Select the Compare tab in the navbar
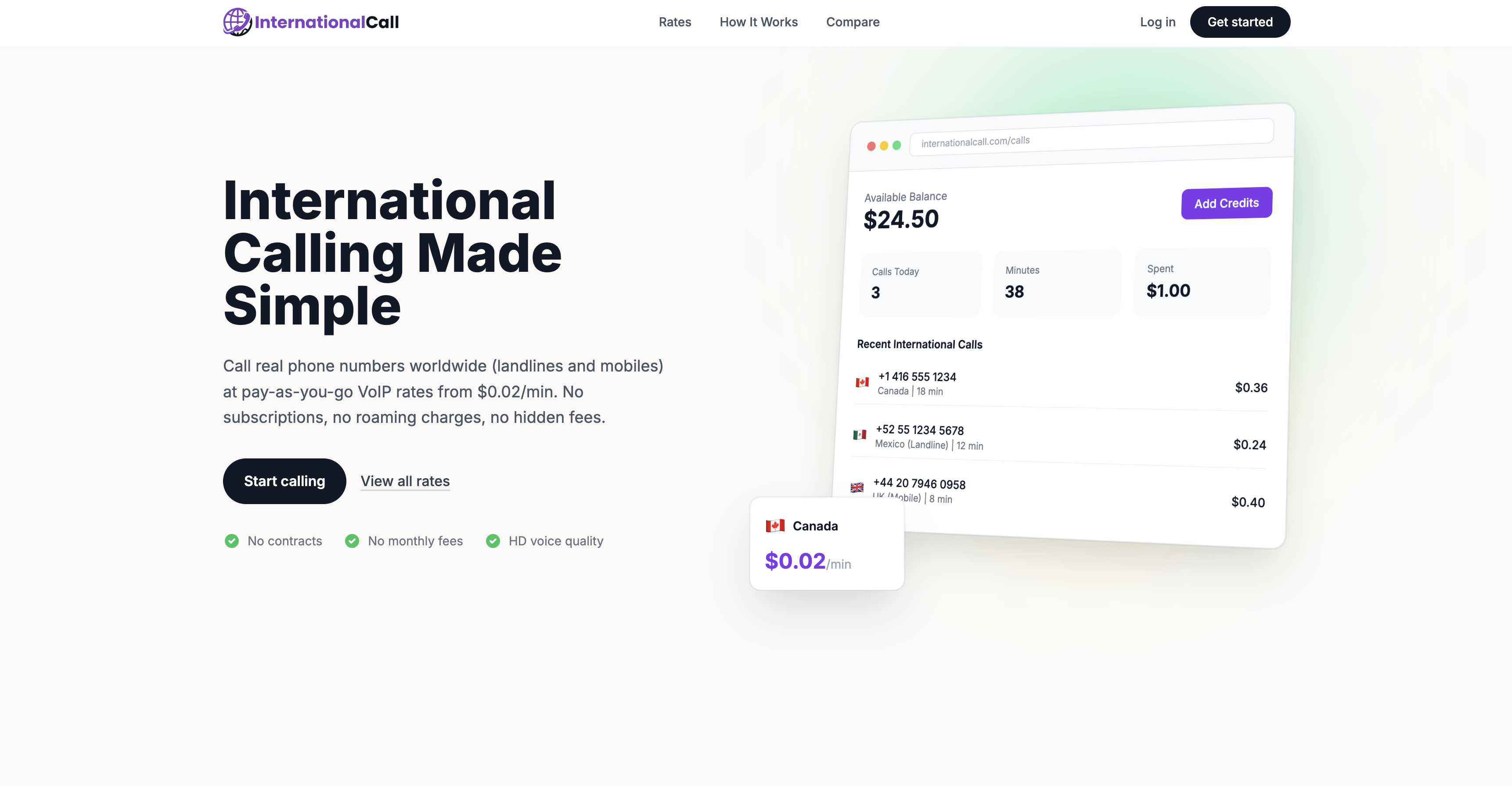Image resolution: width=1512 pixels, height=786 pixels. [x=853, y=22]
